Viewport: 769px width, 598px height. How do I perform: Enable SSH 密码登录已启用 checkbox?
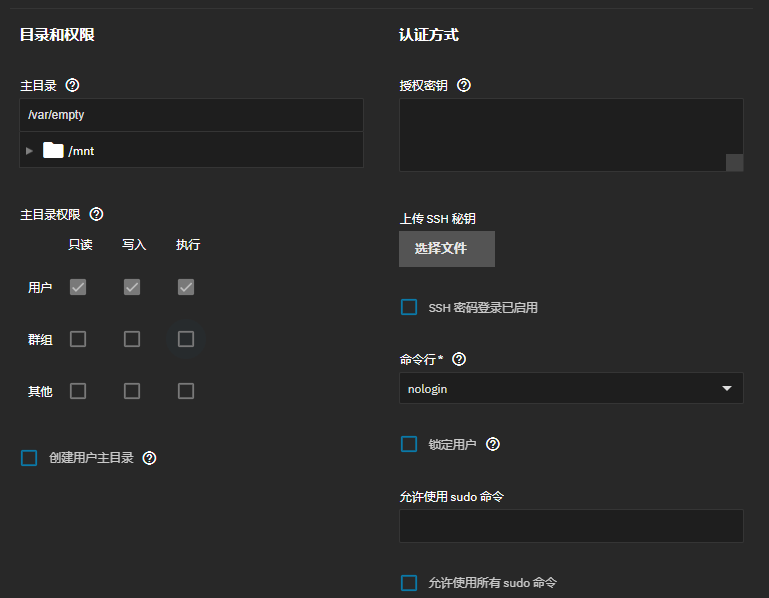[x=409, y=307]
